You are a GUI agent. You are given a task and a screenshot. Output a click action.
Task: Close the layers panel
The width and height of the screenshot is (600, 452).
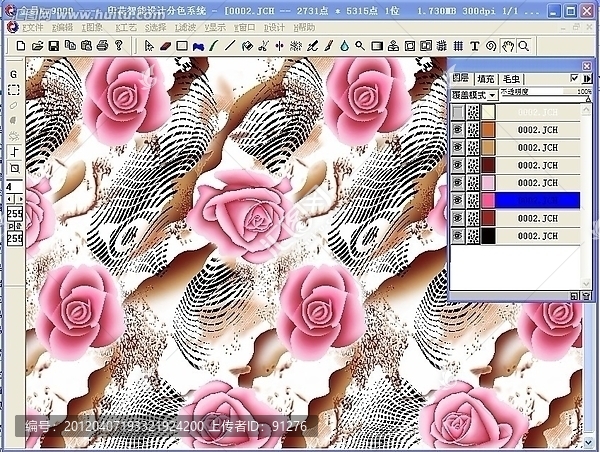click(587, 66)
